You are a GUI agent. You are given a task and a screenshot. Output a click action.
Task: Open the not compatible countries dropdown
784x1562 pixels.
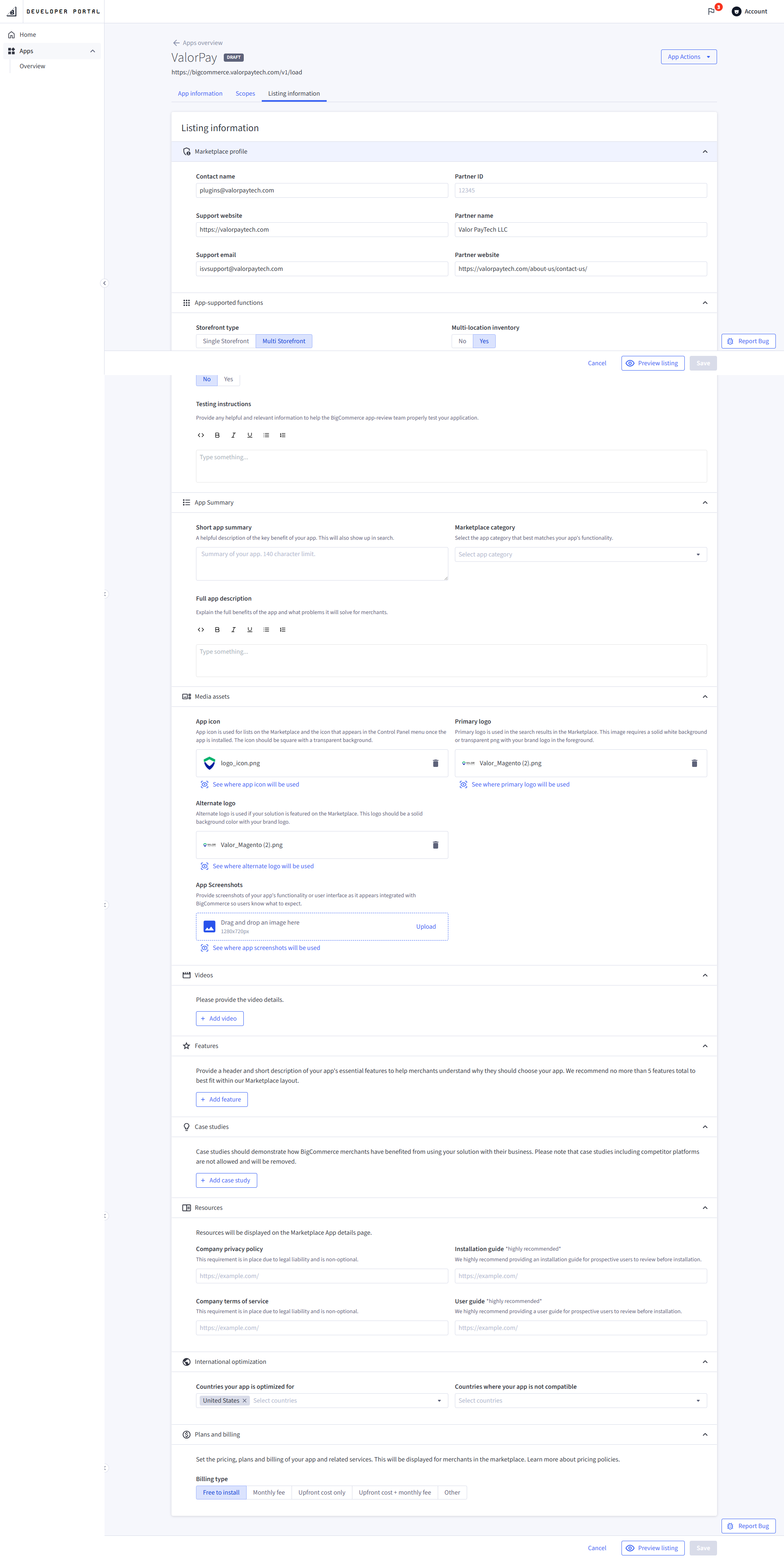tap(580, 1401)
